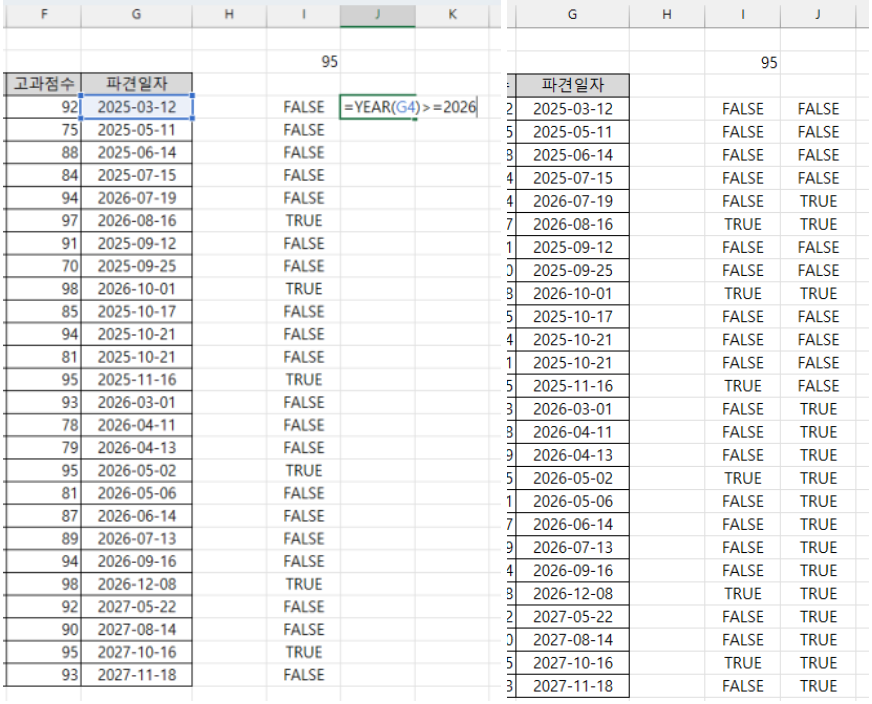This screenshot has width=872, height=704.
Task: Click column I TRUE in right sheet's 2026-12-08 row
Action: (x=742, y=593)
